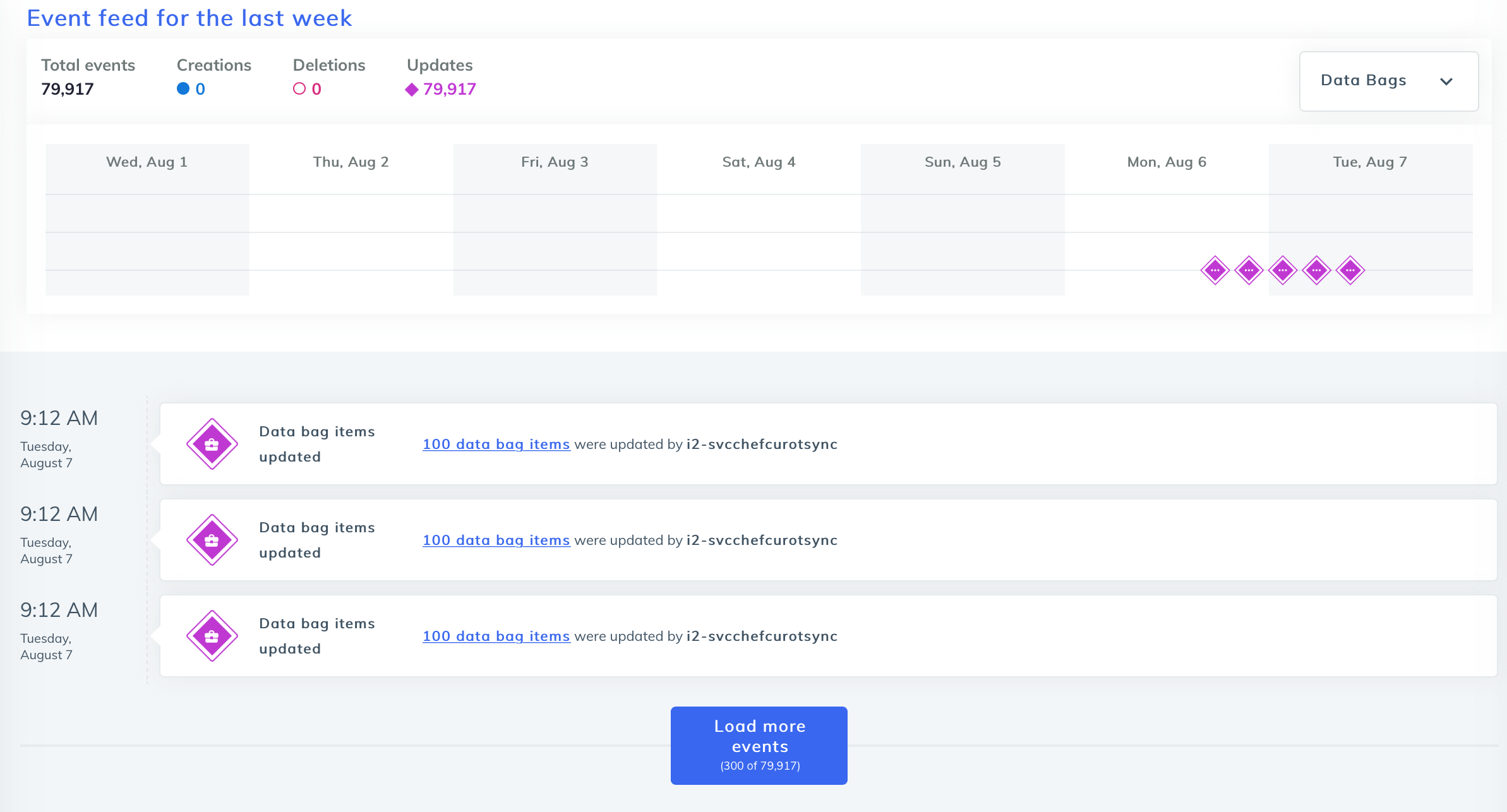The image size is (1507, 812).
Task: Expand the Data Bags selector chevron
Action: coord(1446,81)
